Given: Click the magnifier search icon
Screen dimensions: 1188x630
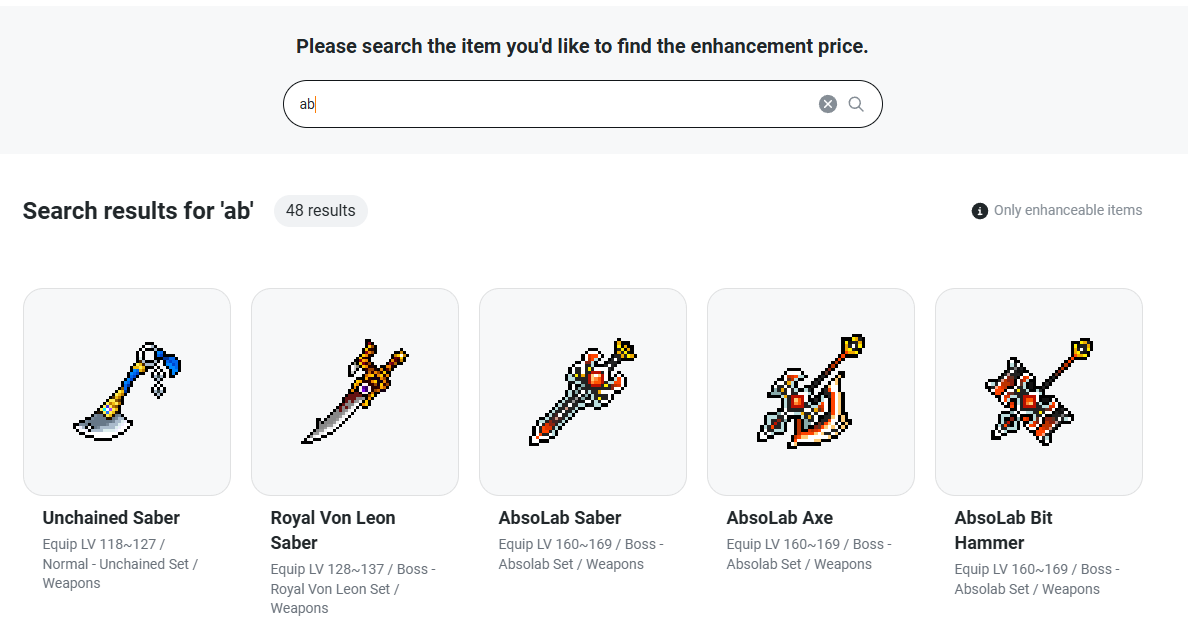Looking at the screenshot, I should coord(856,104).
